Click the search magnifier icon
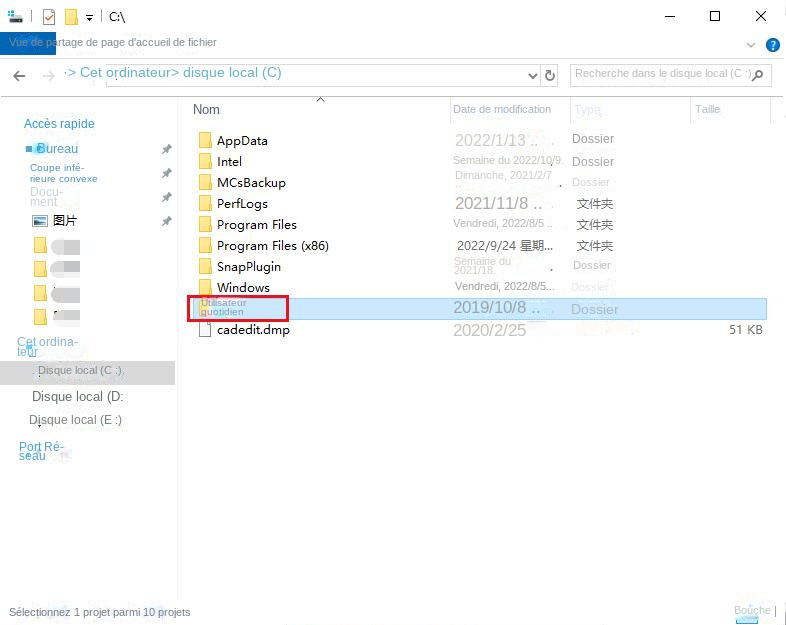The image size is (786, 625). [758, 75]
